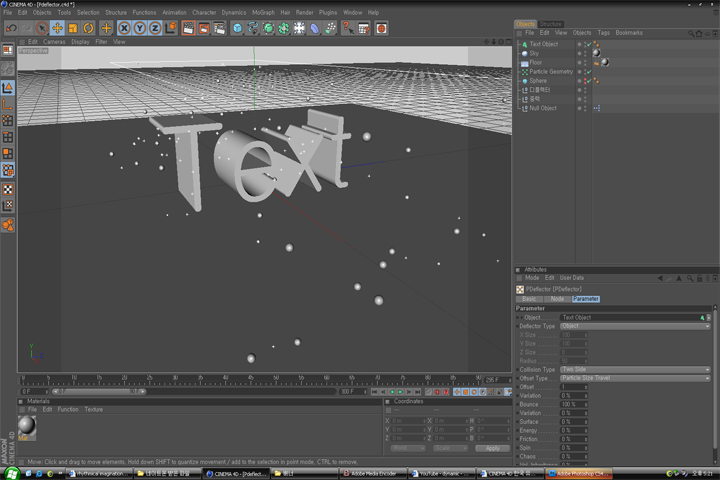Switch to the Basic attributes tab
The height and width of the screenshot is (480, 720).
(x=529, y=299)
